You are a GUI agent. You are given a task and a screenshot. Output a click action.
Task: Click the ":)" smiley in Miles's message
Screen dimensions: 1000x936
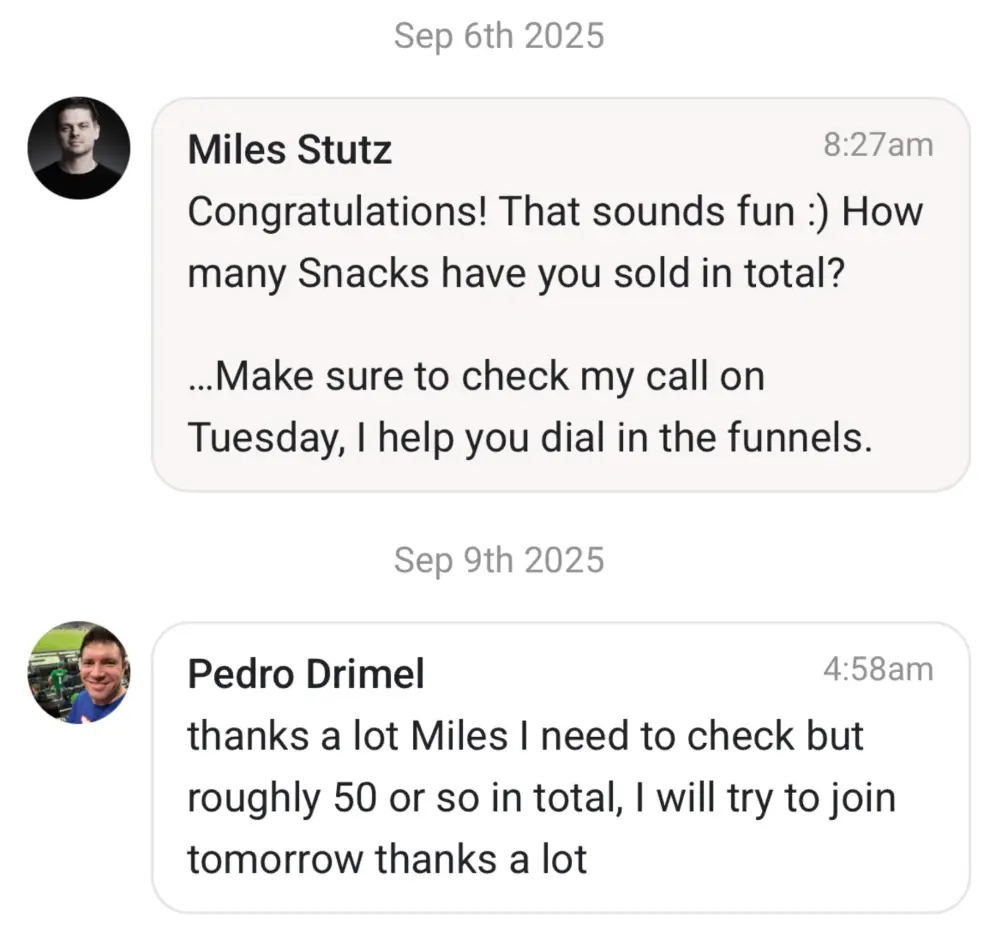click(x=817, y=212)
